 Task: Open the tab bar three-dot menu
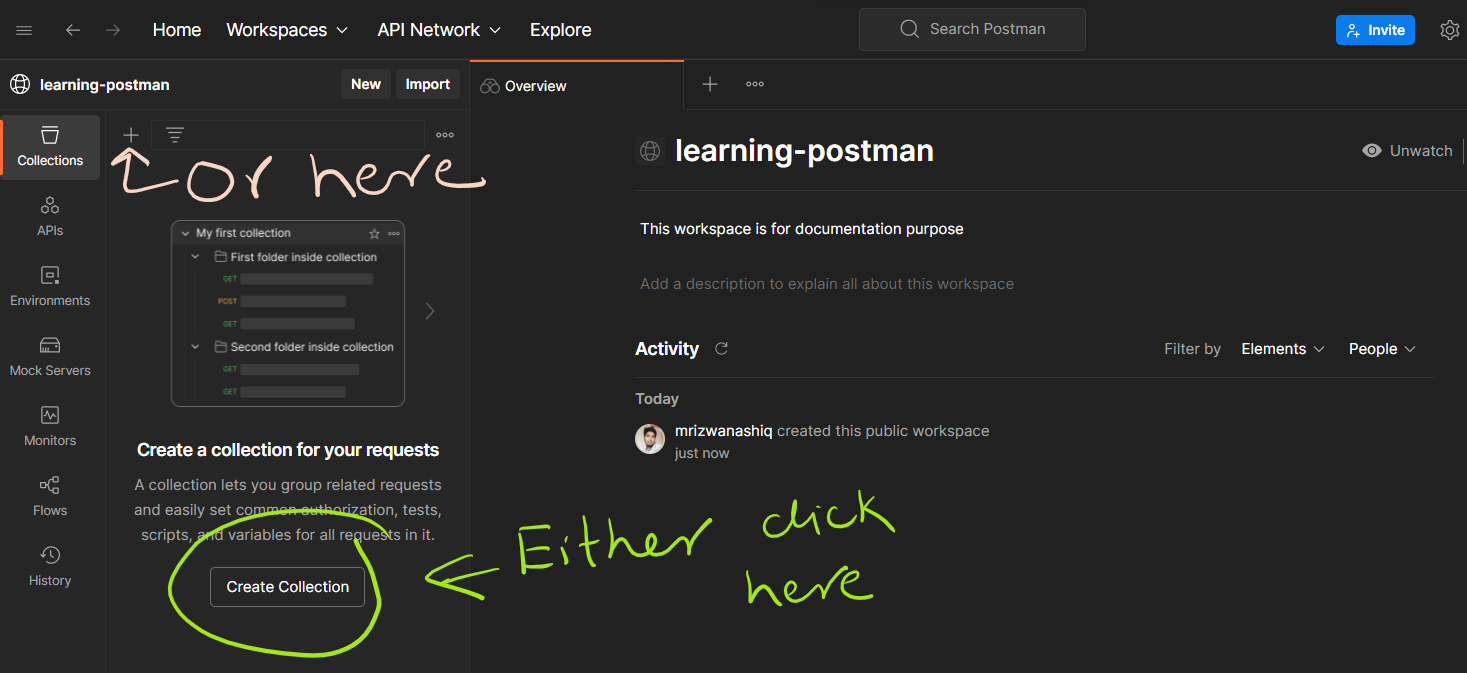click(755, 85)
